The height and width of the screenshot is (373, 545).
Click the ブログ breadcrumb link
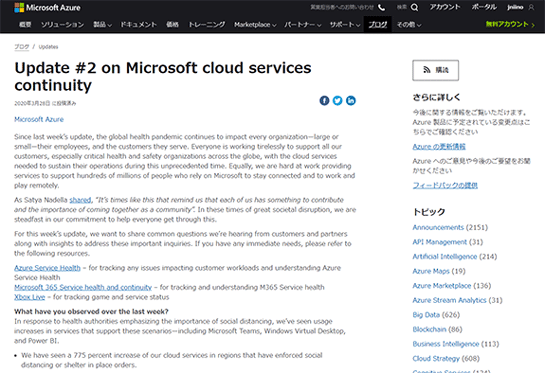[x=22, y=47]
